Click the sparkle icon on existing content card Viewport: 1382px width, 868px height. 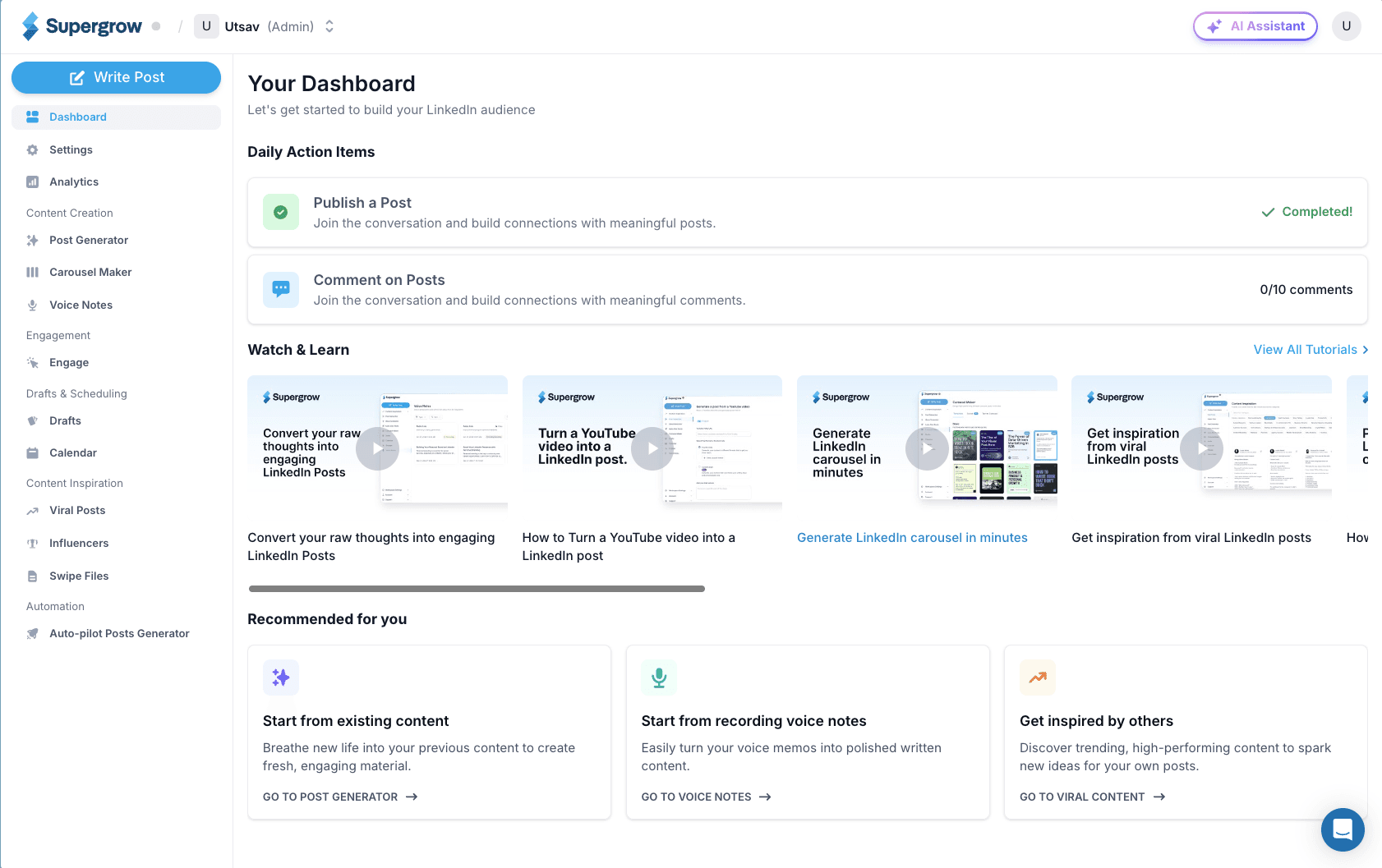click(x=281, y=677)
